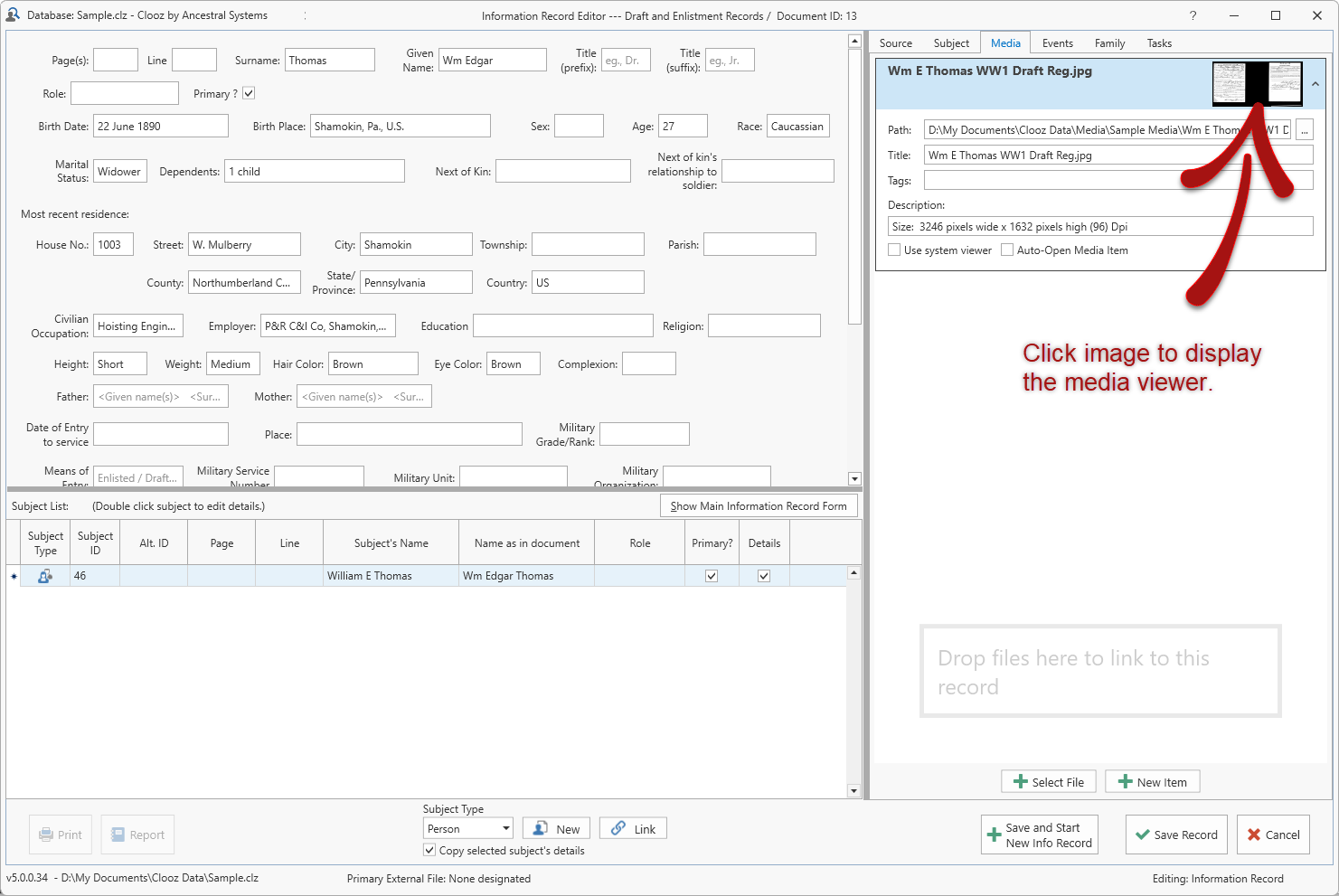This screenshot has width=1339, height=896.
Task: Enable Use system viewer checkbox
Action: click(x=894, y=250)
